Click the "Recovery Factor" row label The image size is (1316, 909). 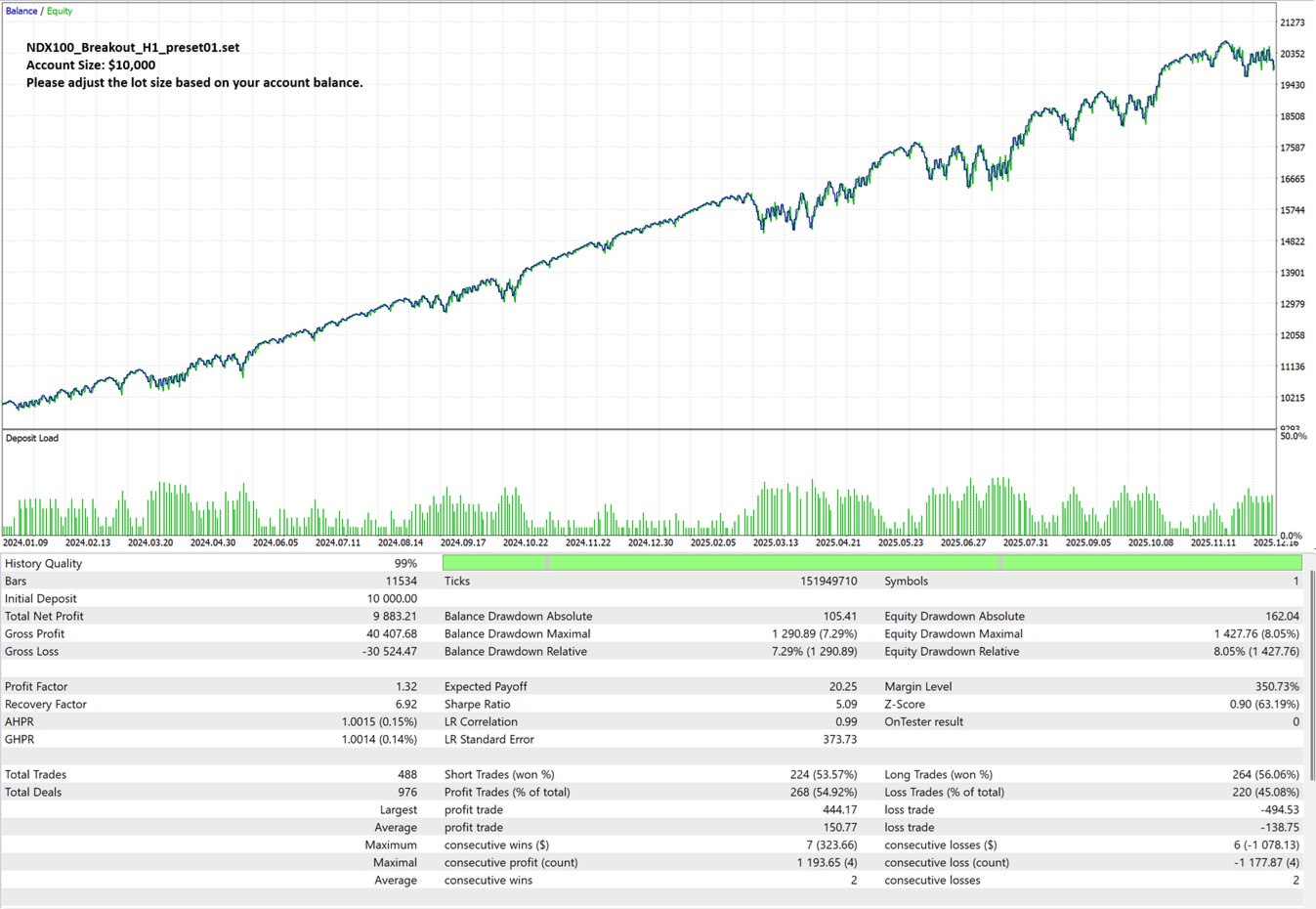point(46,704)
